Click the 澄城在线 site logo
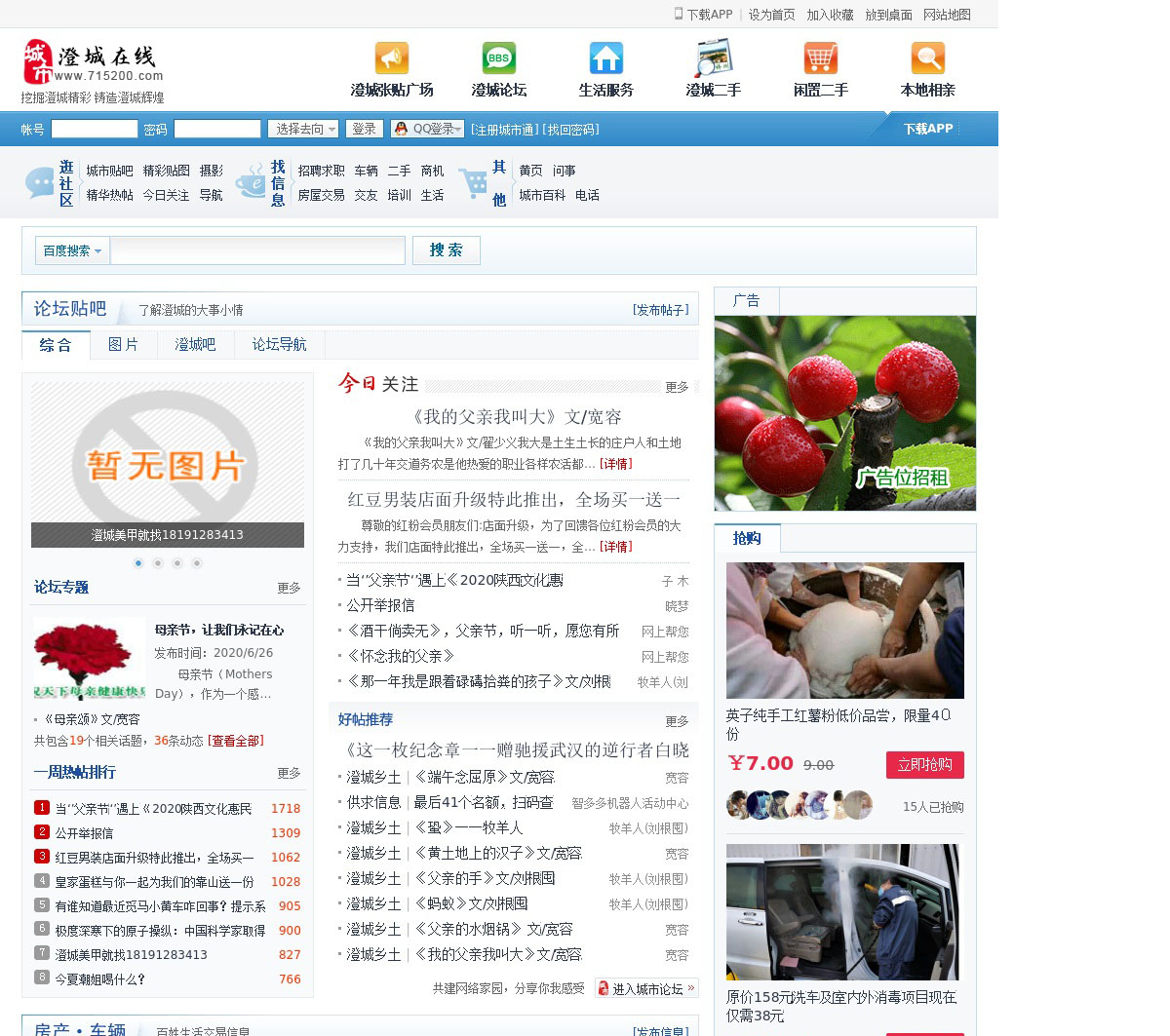This screenshot has height=1036, width=1170. point(93,62)
